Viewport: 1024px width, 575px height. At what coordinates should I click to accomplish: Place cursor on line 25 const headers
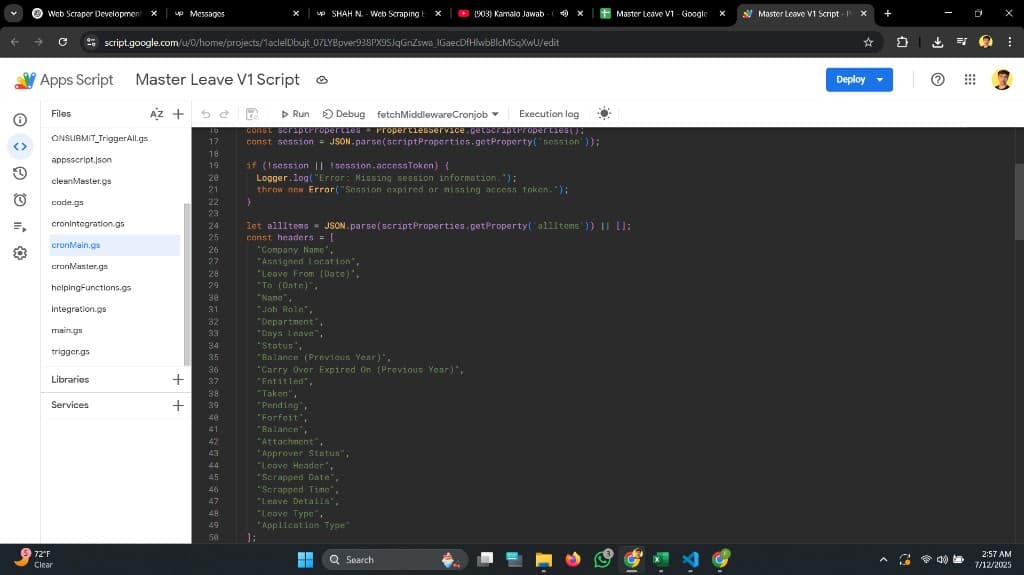pyautogui.click(x=290, y=238)
